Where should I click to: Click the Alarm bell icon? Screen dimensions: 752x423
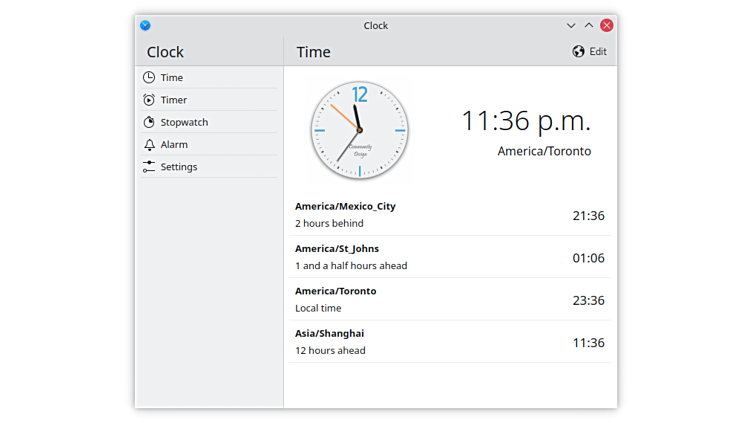(149, 145)
